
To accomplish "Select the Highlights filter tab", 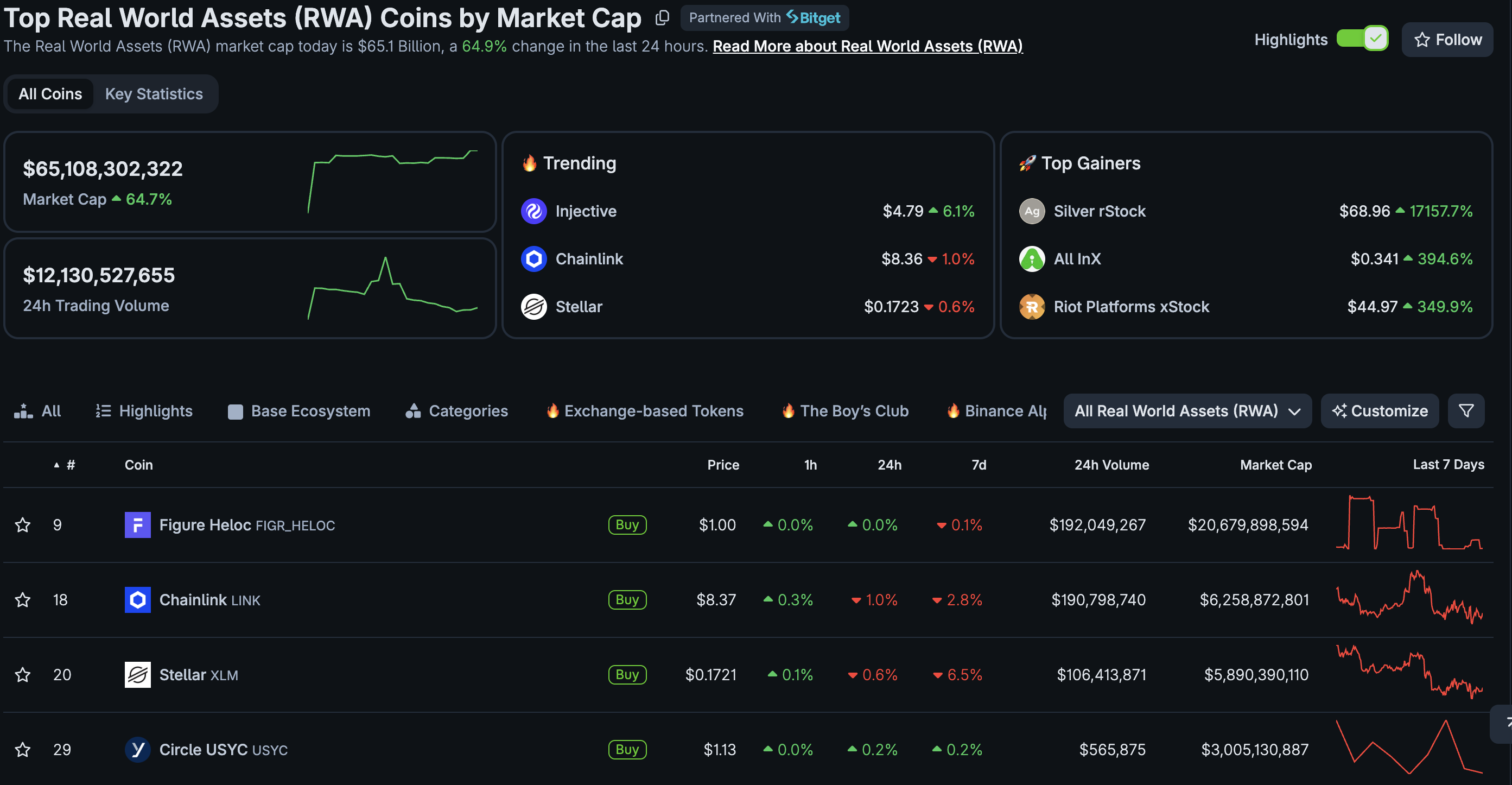I will click(144, 411).
